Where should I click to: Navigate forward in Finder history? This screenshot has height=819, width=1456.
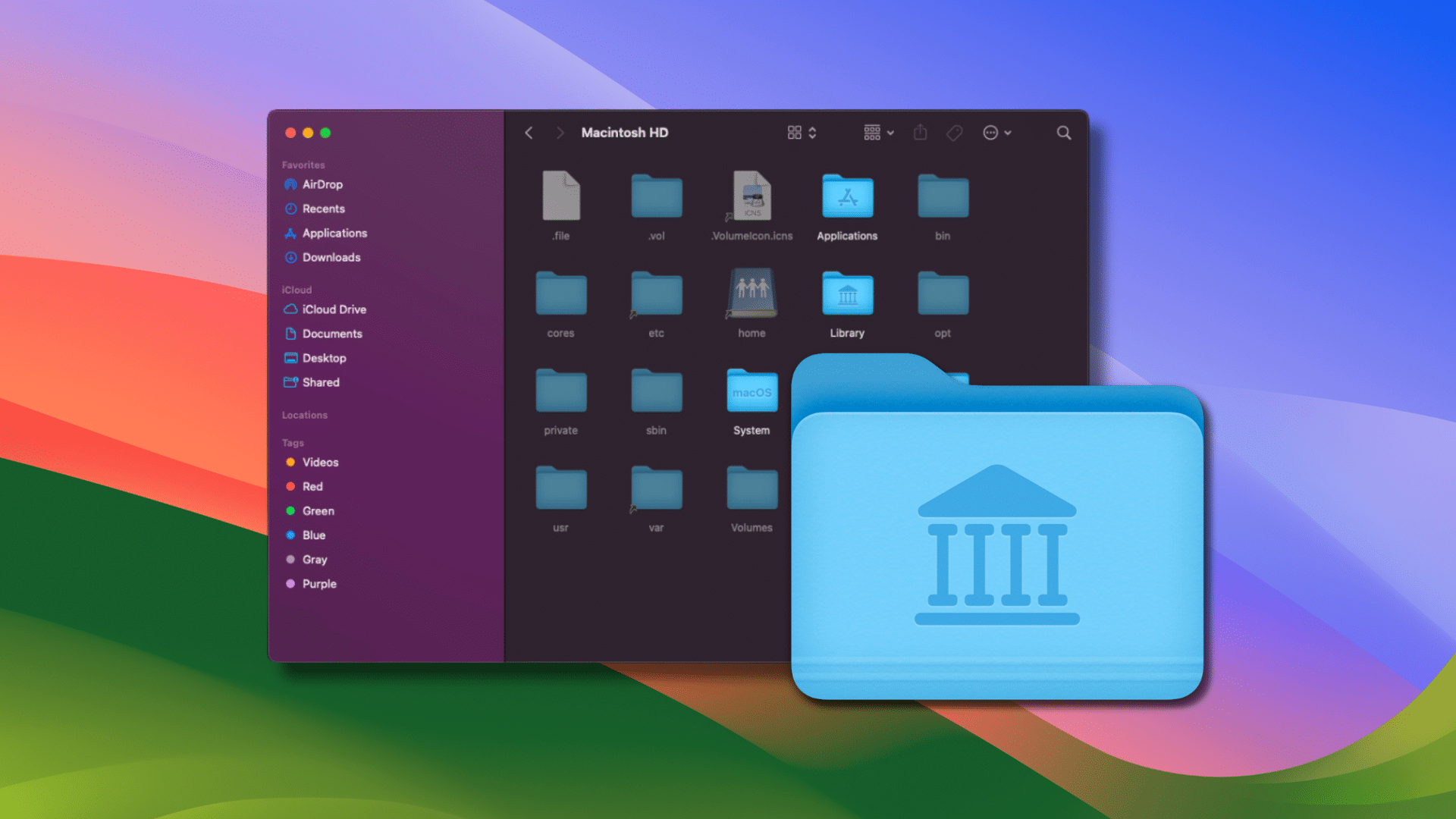558,132
